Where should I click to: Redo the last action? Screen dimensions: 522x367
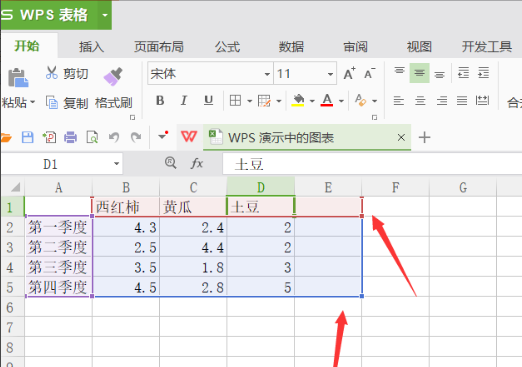point(136,137)
